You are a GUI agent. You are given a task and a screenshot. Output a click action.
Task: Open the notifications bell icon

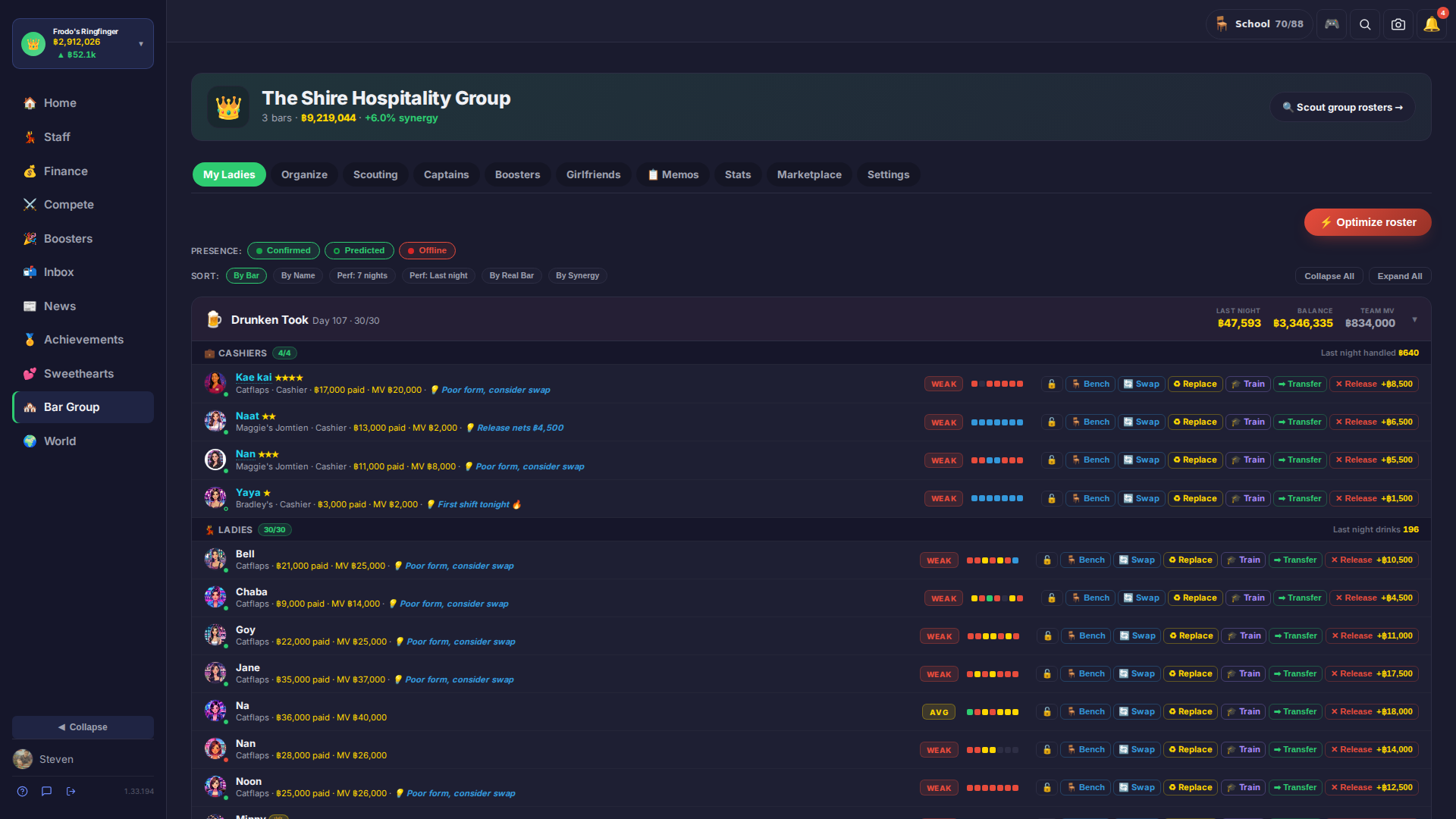pos(1431,24)
